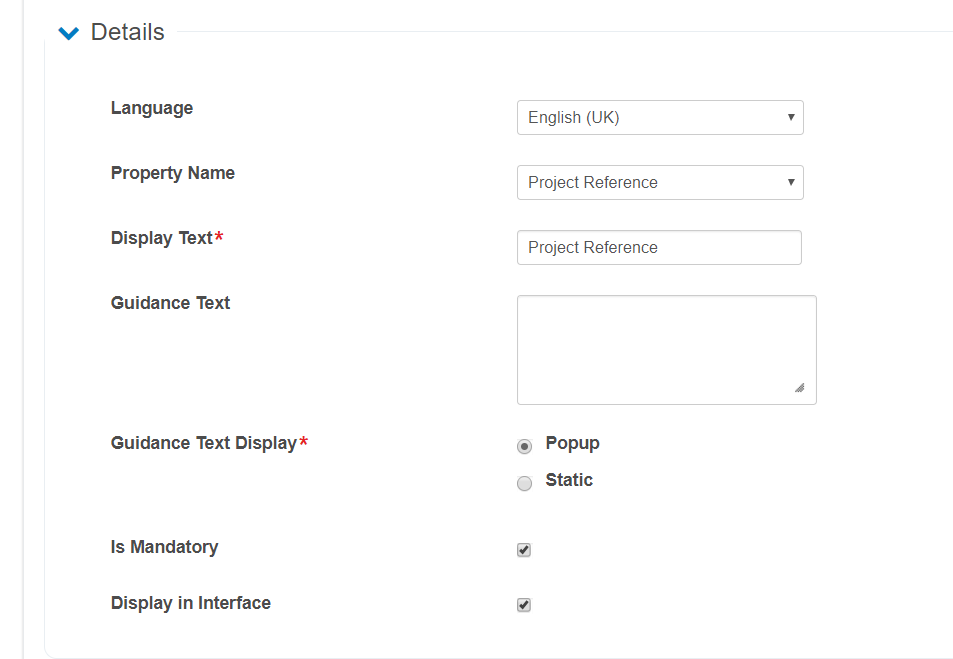Uncheck the Is Mandatory checkbox
The image size is (953, 659).
pos(524,550)
